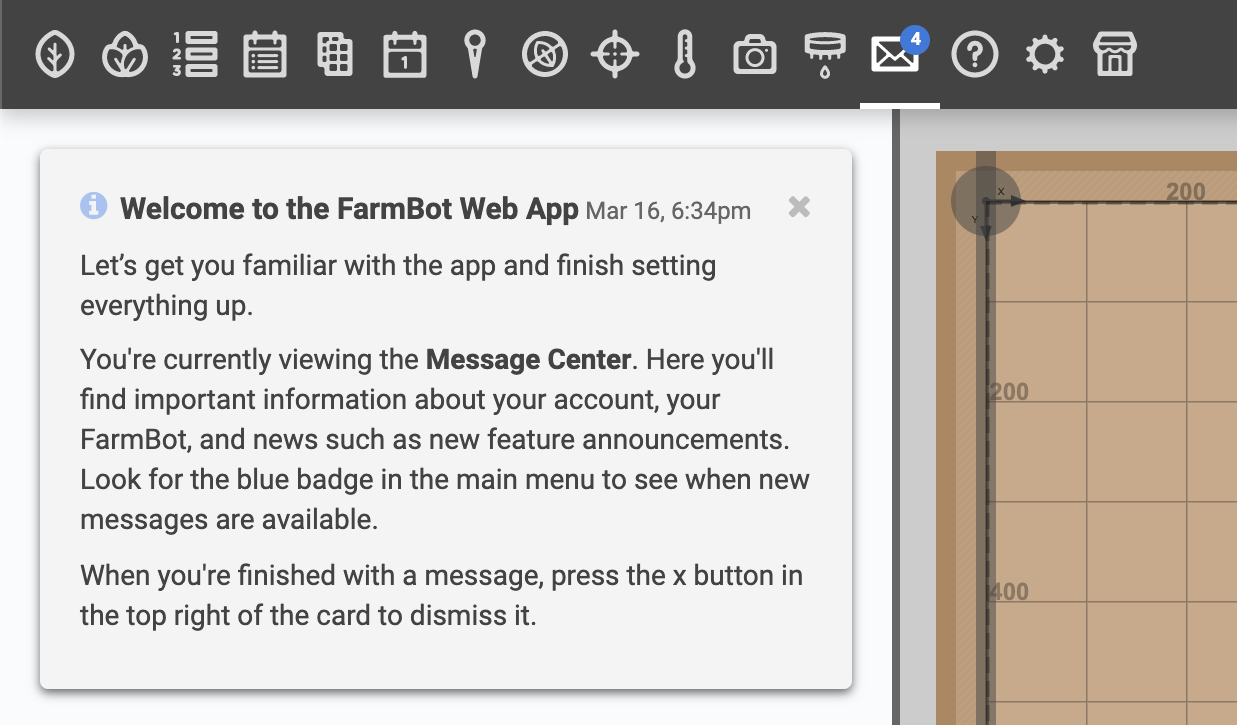Open the Sequences editor

(x=195, y=55)
